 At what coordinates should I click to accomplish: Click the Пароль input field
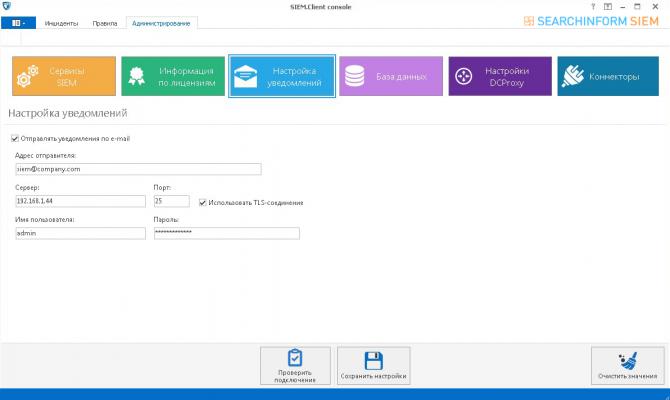coord(227,233)
